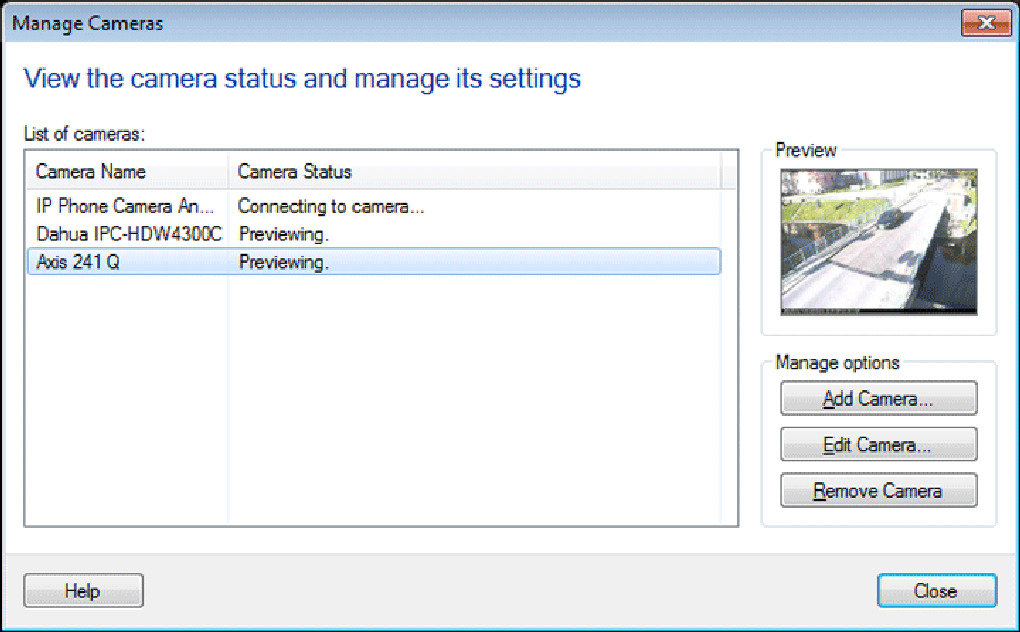Screen dimensions: 1020x632
Task: Sort by the Camera Name column header
Action: [x=125, y=172]
